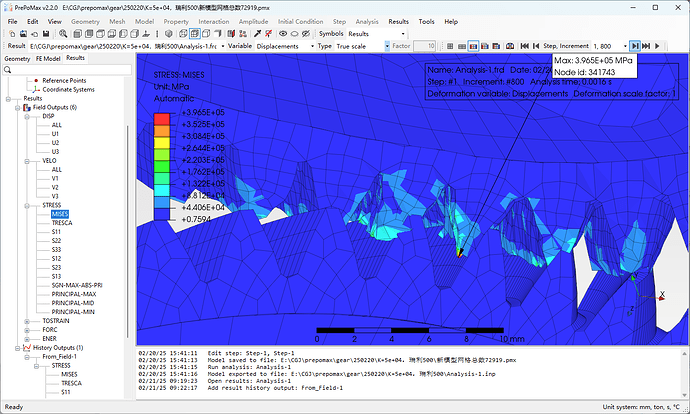Switch to the FE Model tab
Screen dimensions: 690x414
pos(48,59)
